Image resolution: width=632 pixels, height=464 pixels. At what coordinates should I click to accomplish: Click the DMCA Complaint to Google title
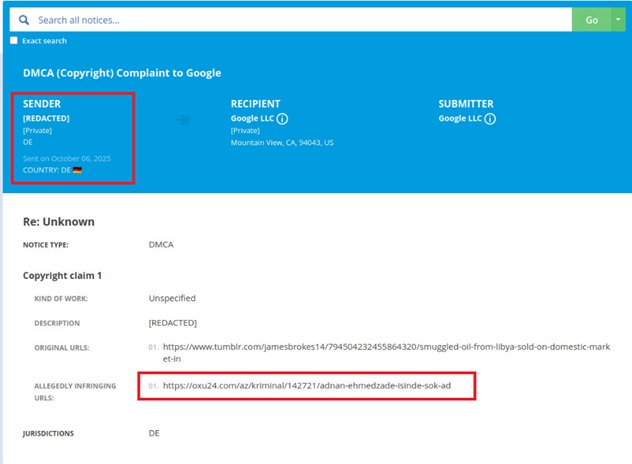pyautogui.click(x=122, y=73)
